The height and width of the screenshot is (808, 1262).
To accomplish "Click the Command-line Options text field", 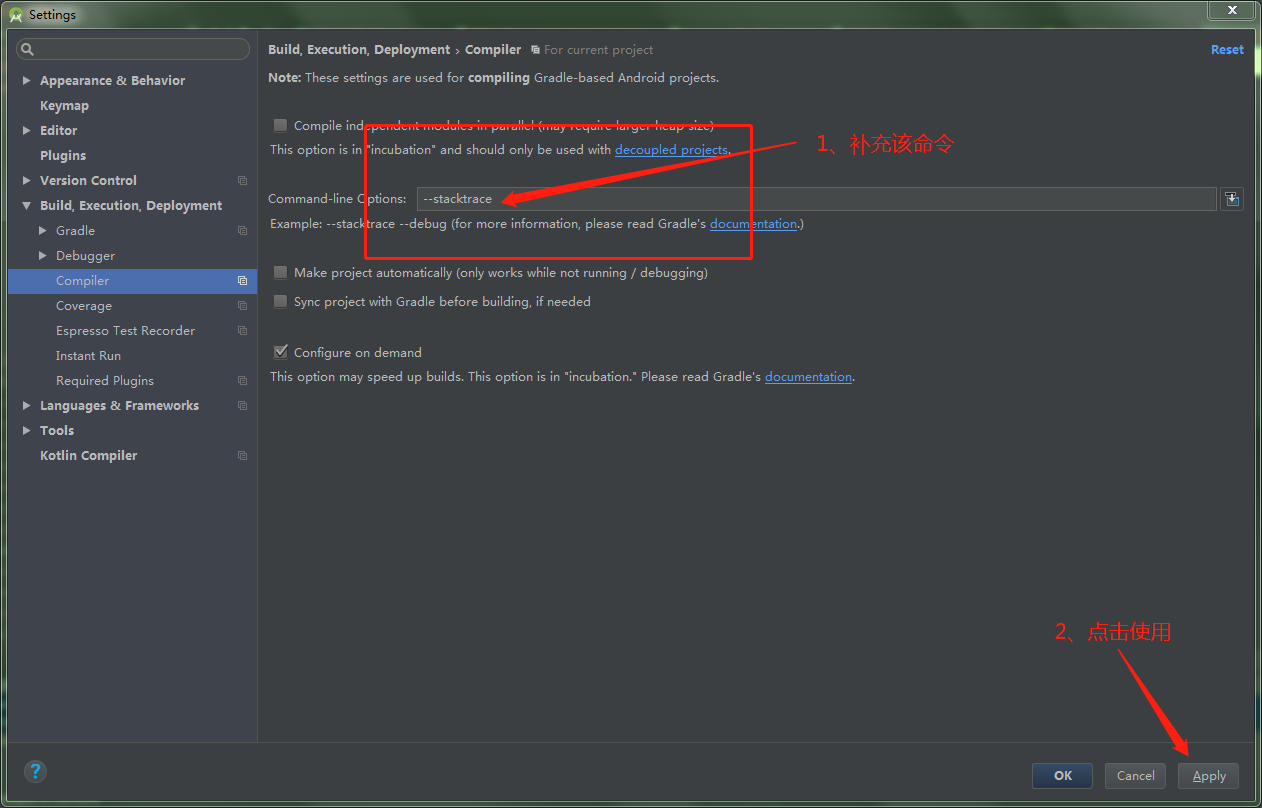I will (816, 199).
